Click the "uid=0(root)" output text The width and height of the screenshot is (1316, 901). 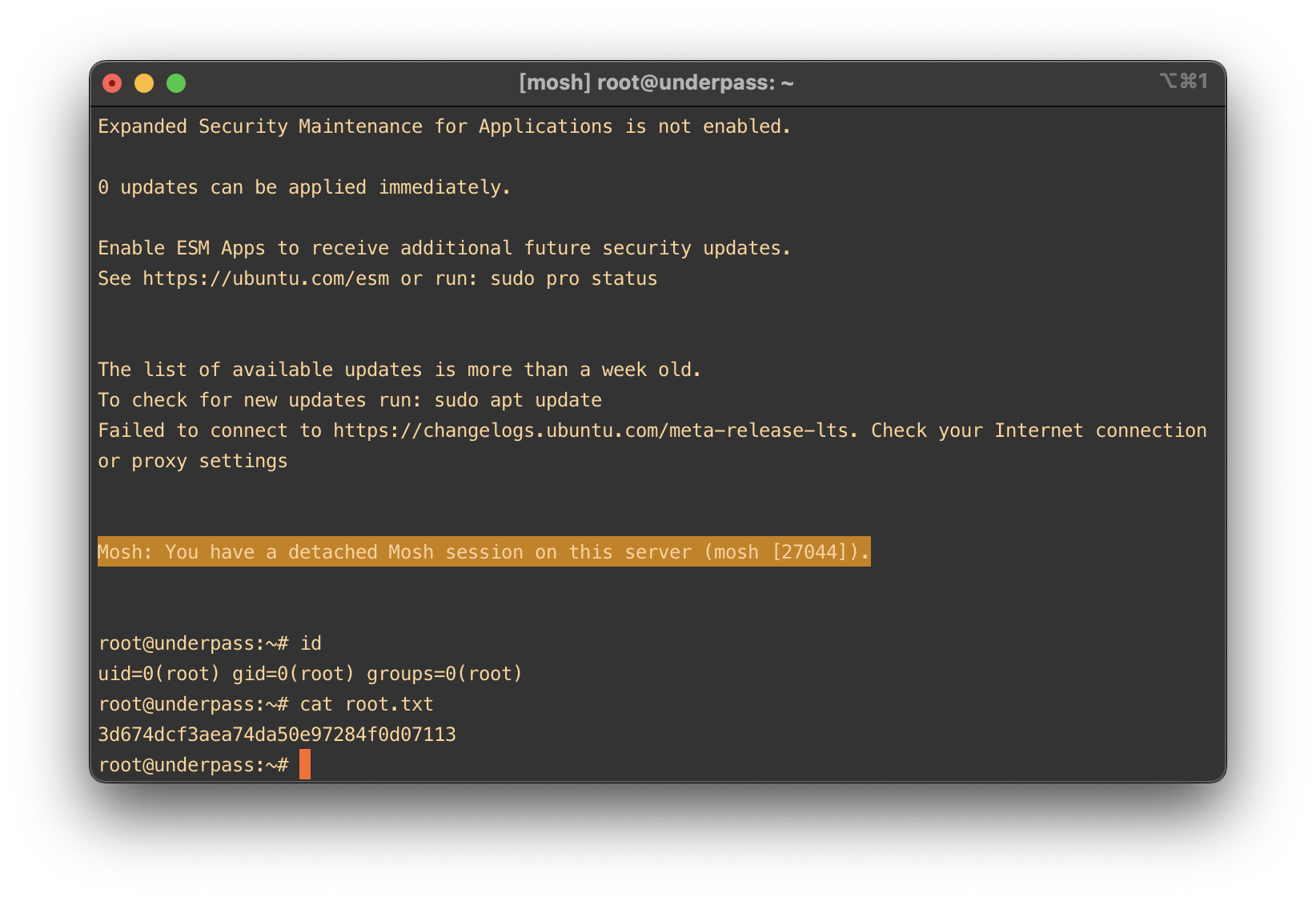point(158,674)
